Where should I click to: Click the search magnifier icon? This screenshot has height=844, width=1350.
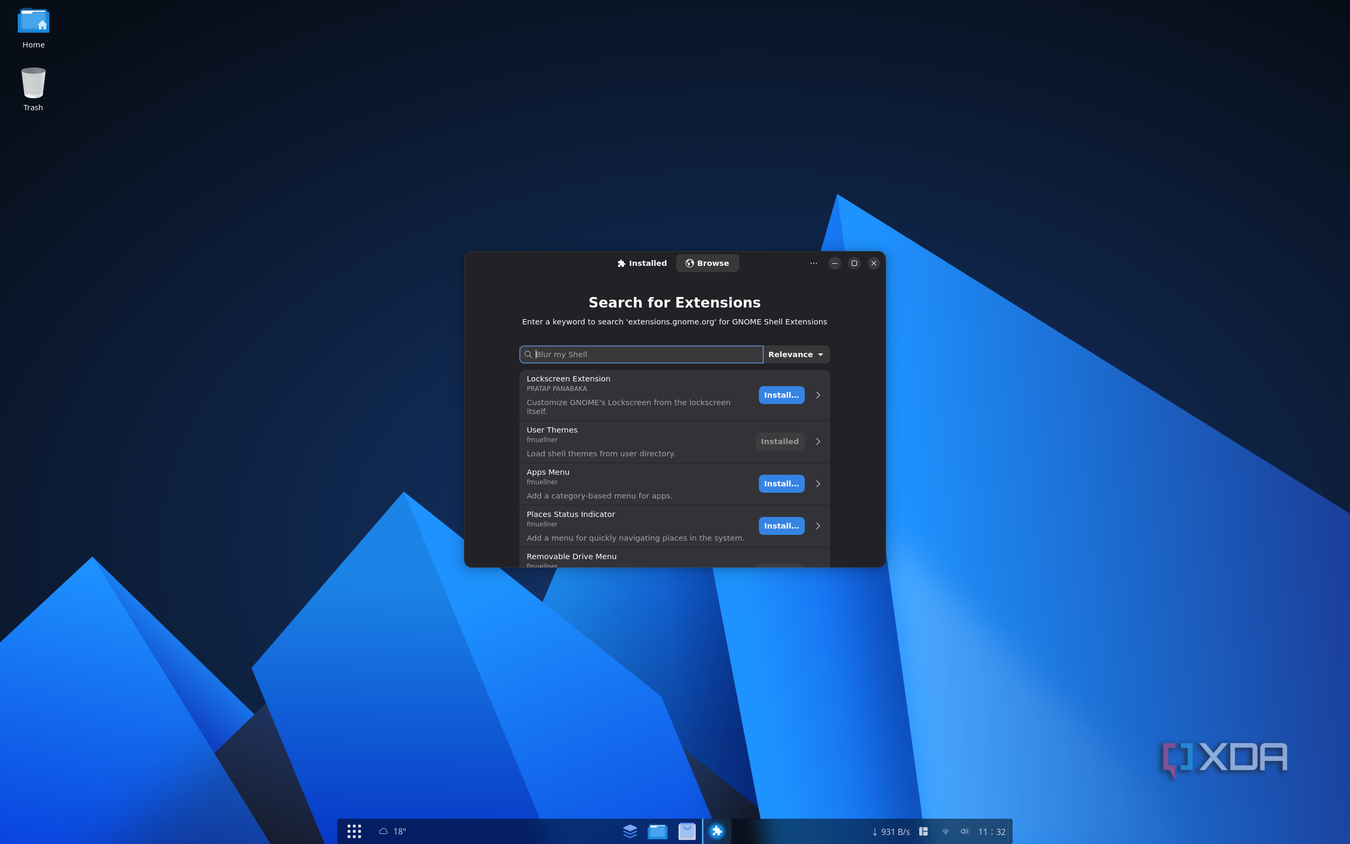coord(528,354)
